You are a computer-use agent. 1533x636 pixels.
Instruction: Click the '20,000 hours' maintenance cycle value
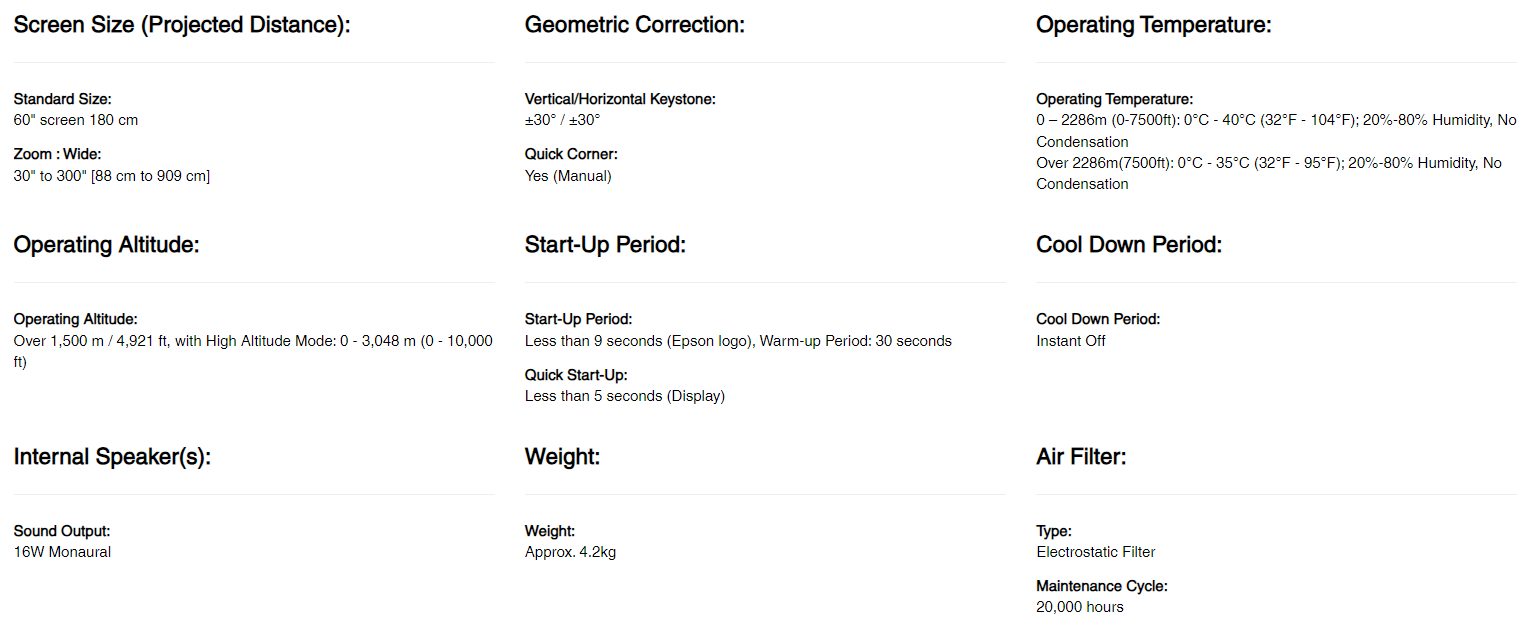tap(1080, 607)
